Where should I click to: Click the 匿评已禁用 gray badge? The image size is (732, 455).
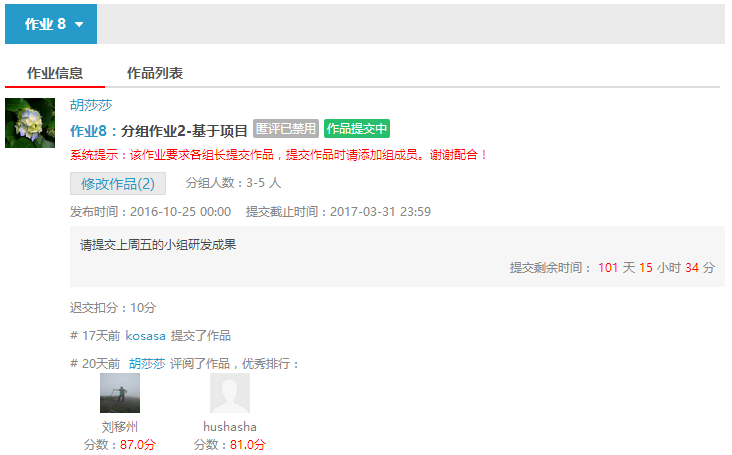pos(286,128)
